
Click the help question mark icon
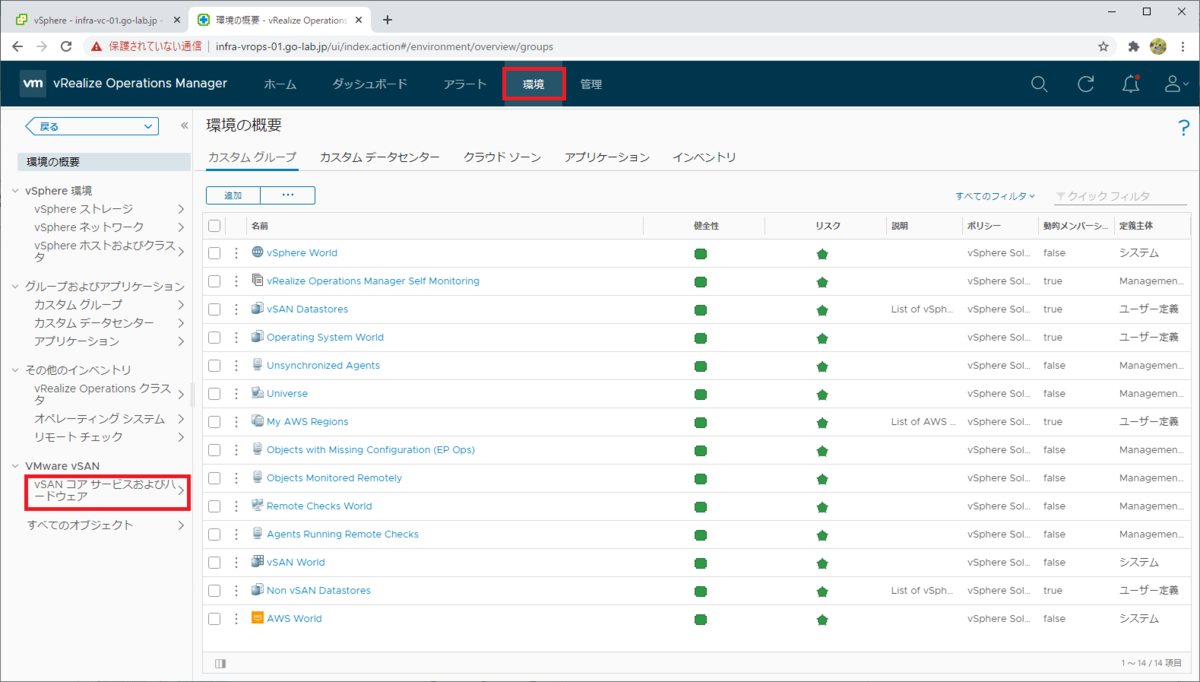[x=1185, y=126]
